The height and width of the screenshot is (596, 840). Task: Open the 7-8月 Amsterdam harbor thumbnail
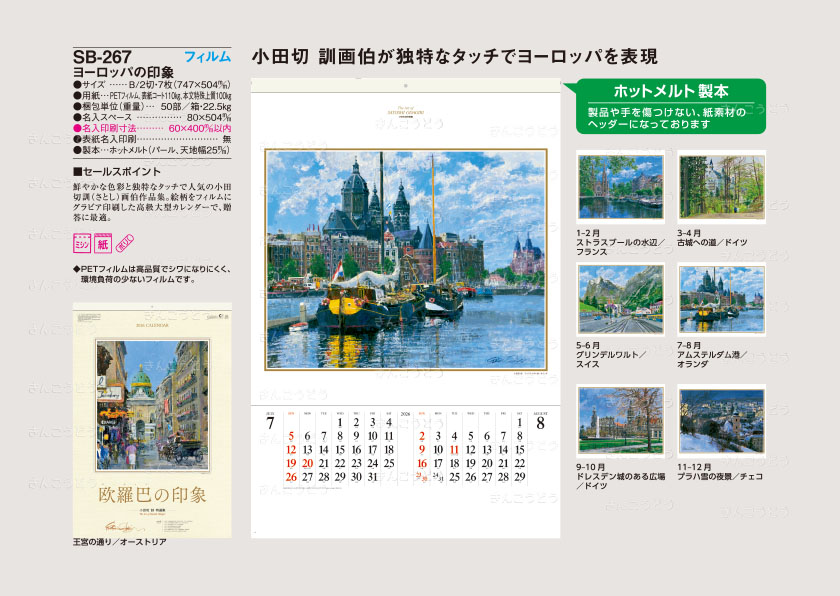[722, 299]
